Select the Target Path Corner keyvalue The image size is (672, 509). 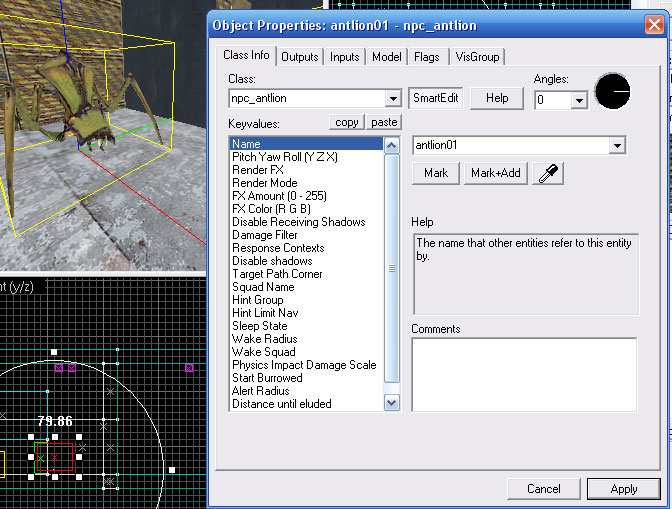pyautogui.click(x=306, y=274)
